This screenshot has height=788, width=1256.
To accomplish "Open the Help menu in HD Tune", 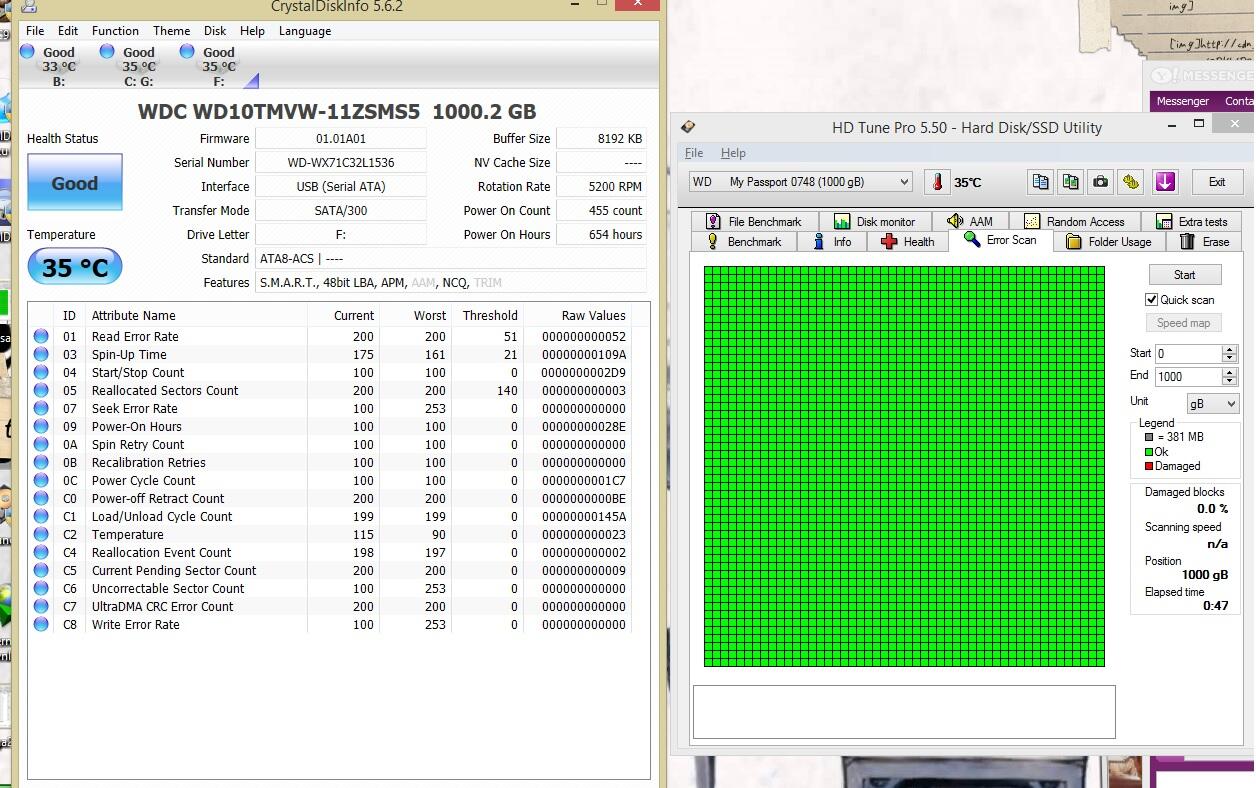I will [x=733, y=153].
